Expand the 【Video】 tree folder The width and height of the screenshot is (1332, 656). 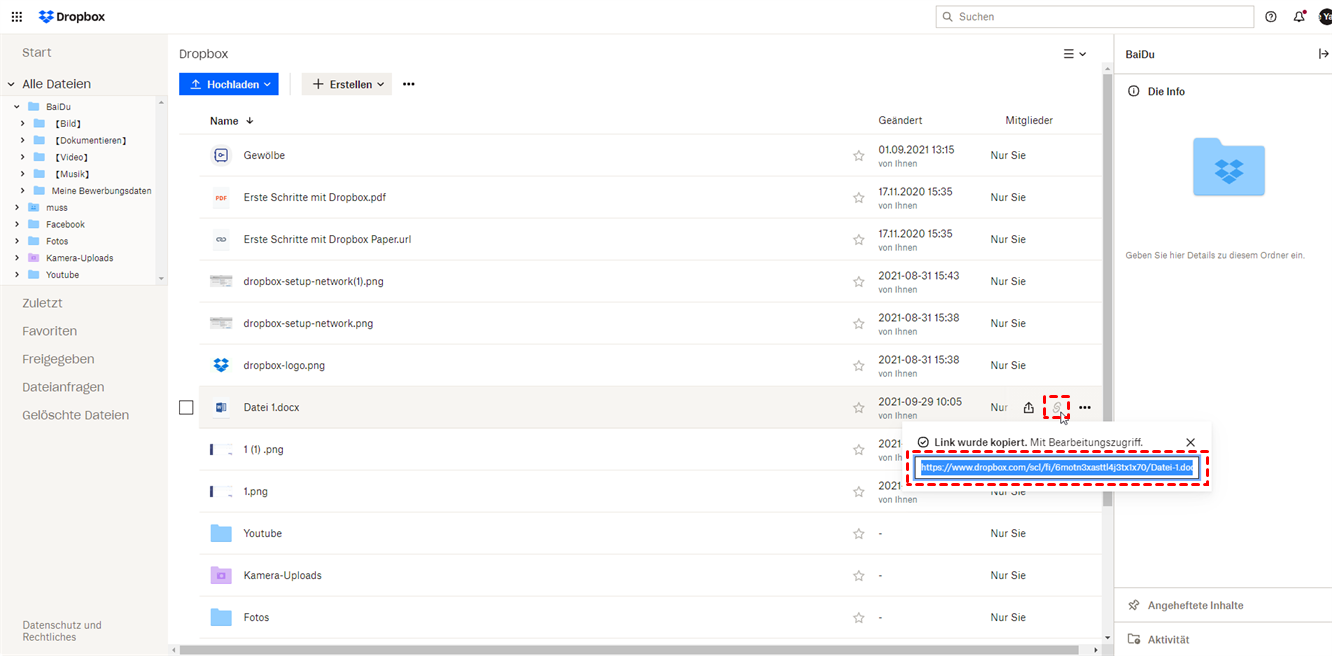(x=23, y=158)
